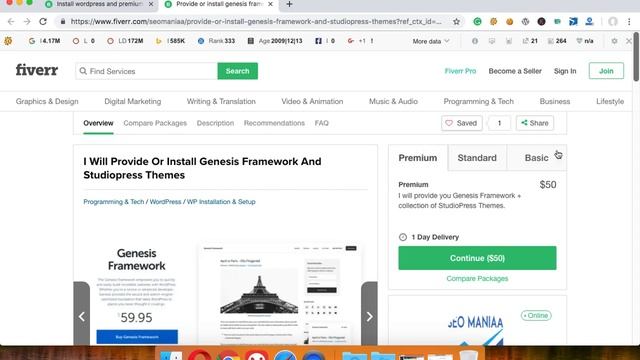Select the Overview tab
This screenshot has height=360, width=640.
[98, 123]
